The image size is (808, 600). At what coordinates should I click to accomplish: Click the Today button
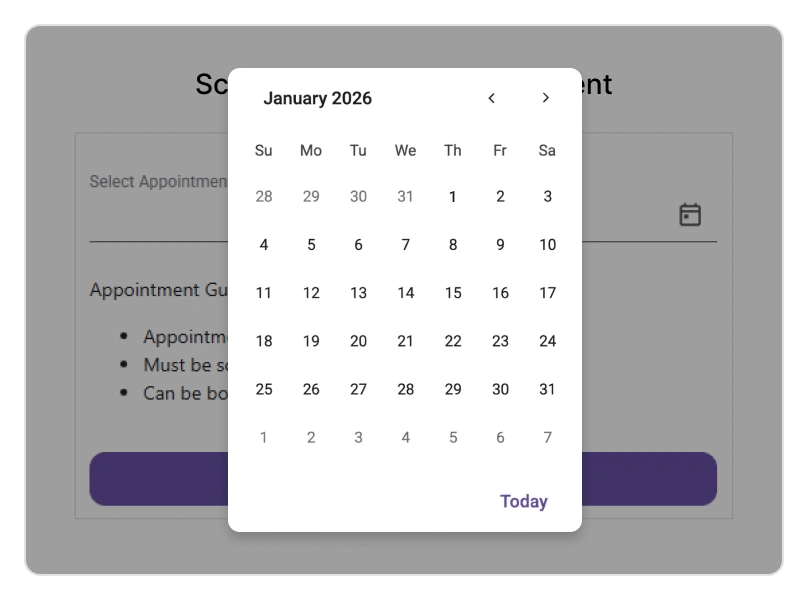(523, 500)
